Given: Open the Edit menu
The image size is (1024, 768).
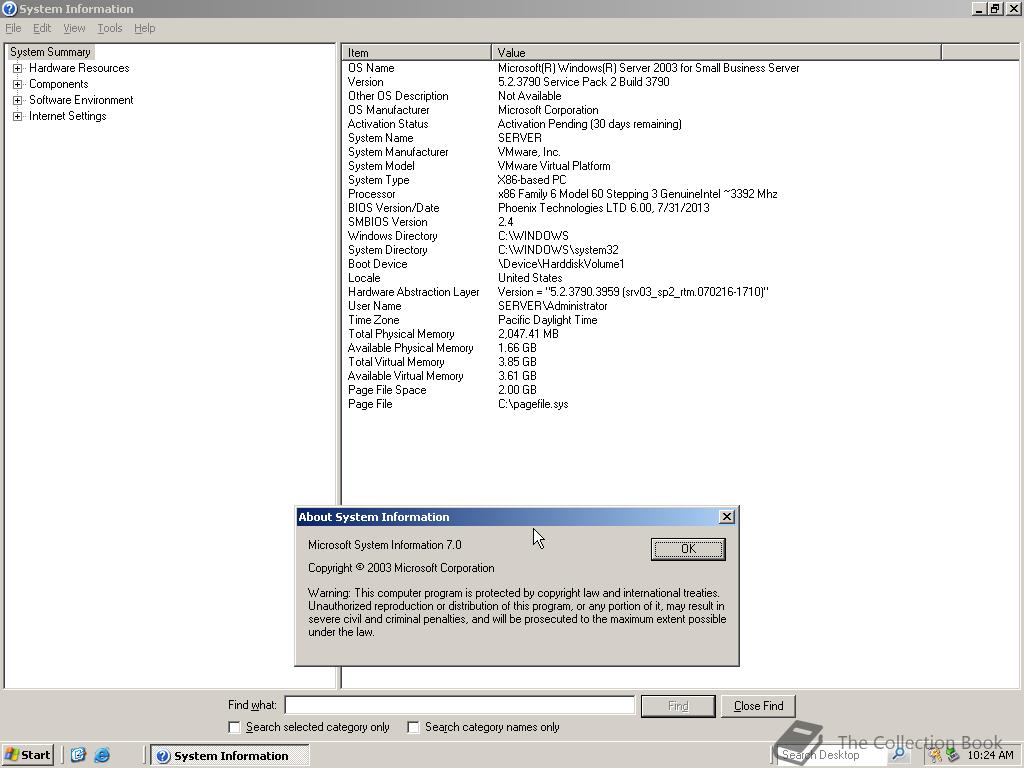Looking at the screenshot, I should tap(42, 28).
